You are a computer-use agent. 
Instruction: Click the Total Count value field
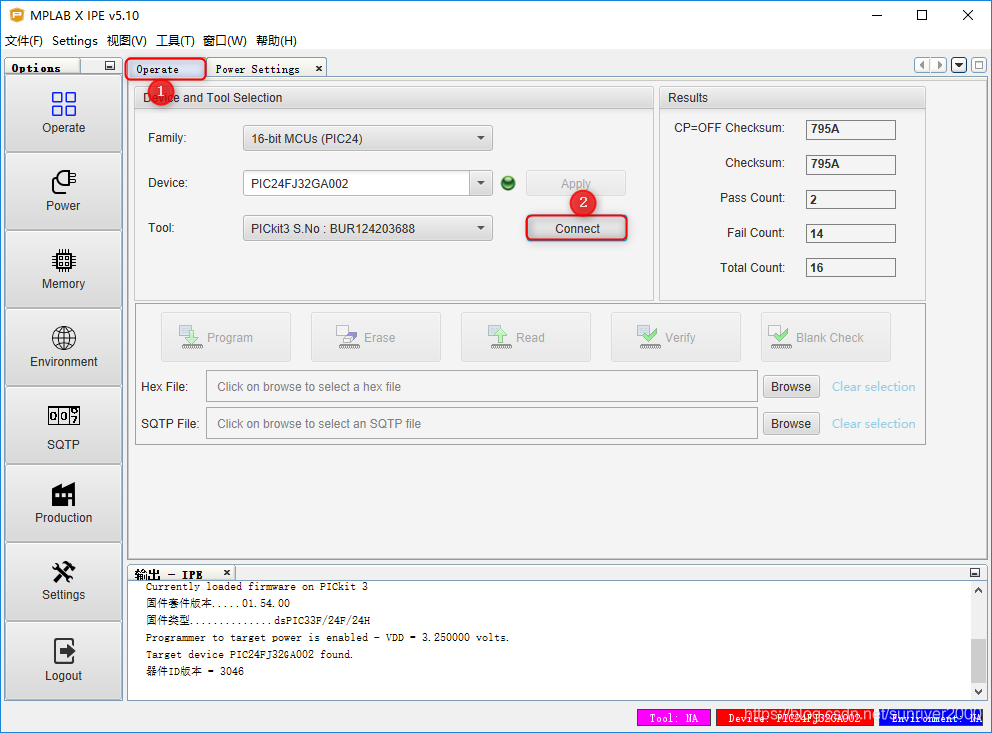pyautogui.click(x=850, y=268)
